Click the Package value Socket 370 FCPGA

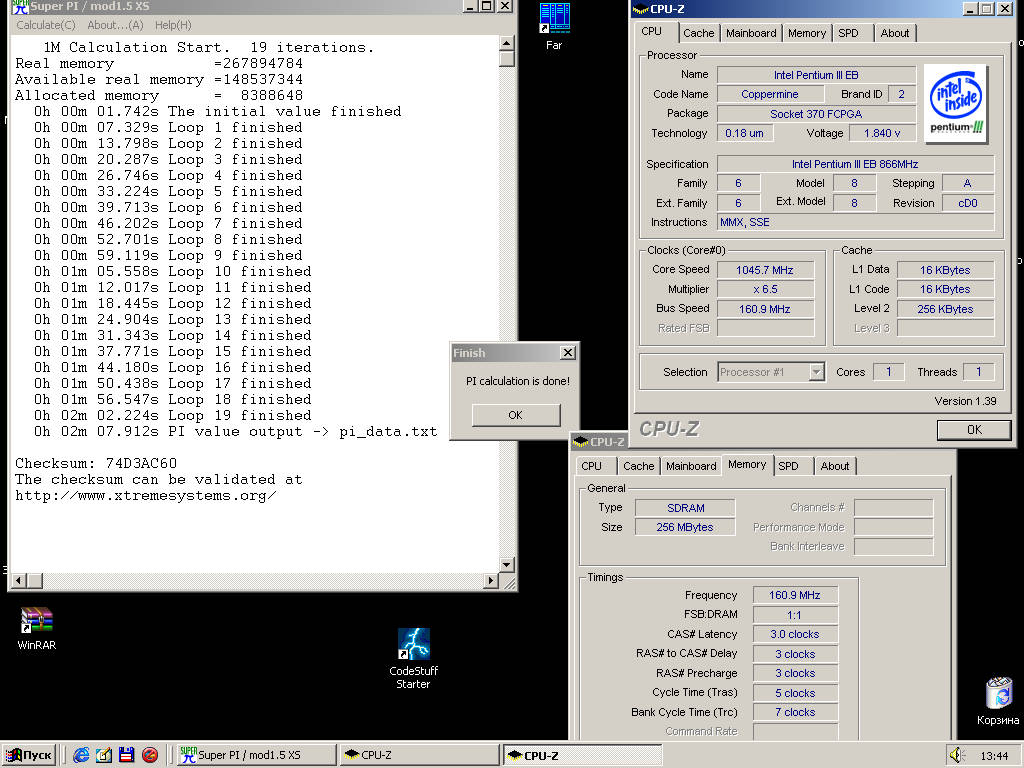pos(816,114)
